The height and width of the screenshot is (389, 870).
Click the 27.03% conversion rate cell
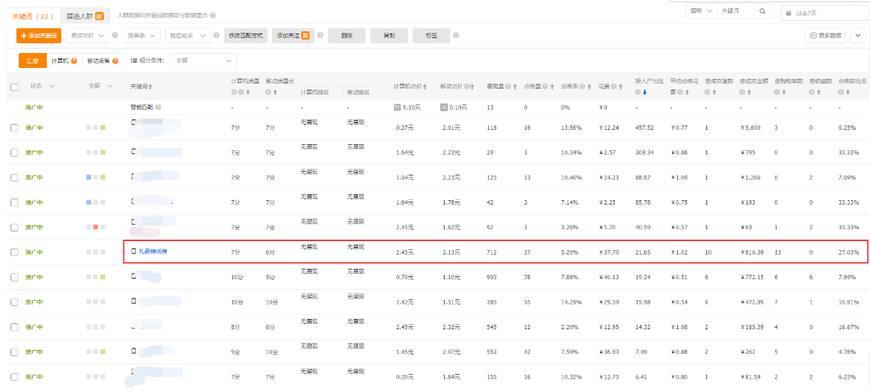pos(848,252)
